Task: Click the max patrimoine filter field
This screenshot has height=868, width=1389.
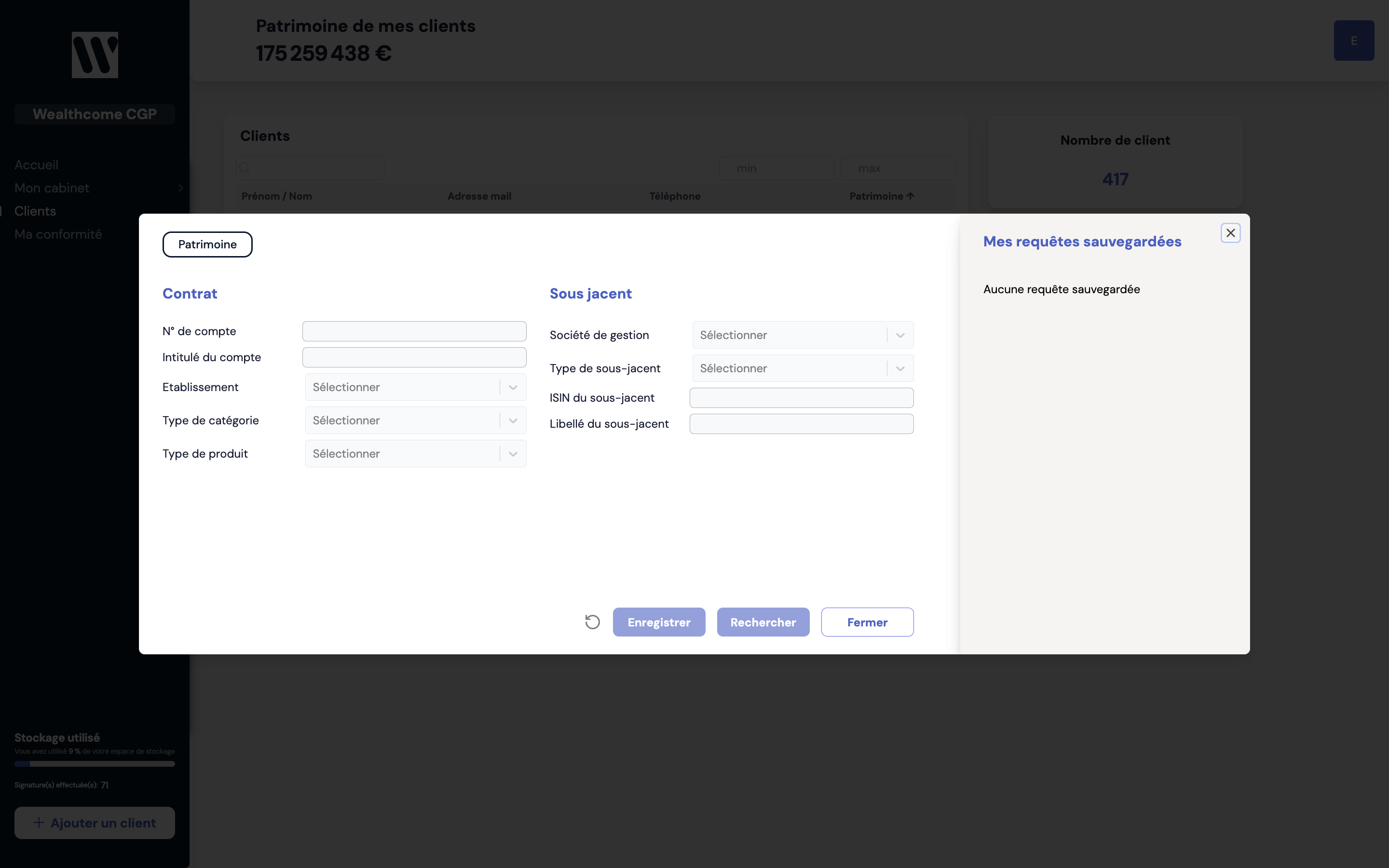Action: coord(898,168)
